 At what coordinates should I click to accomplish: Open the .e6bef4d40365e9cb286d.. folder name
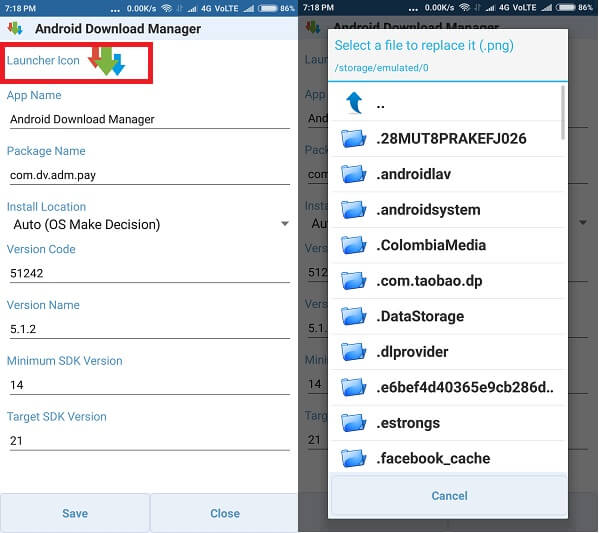(465, 387)
